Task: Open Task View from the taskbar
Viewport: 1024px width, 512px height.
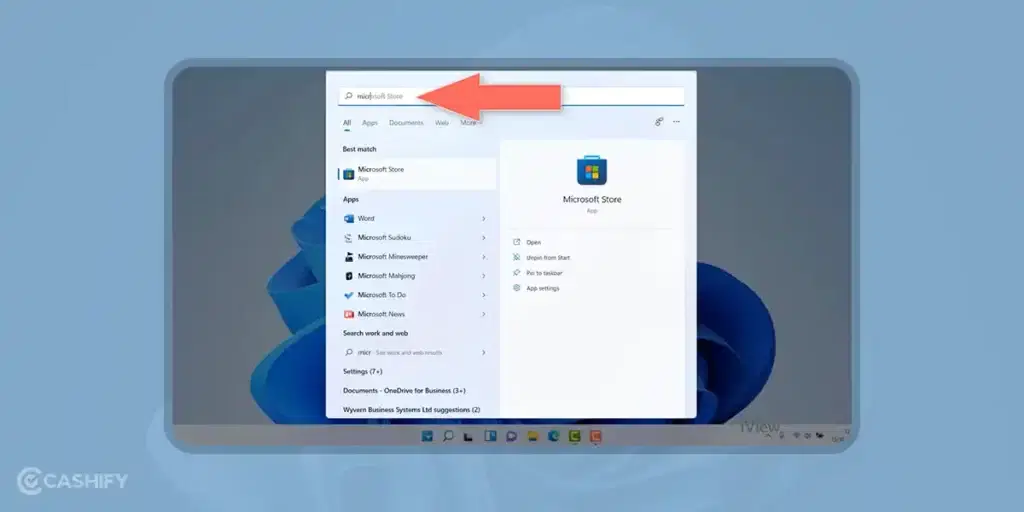Action: tap(468, 436)
